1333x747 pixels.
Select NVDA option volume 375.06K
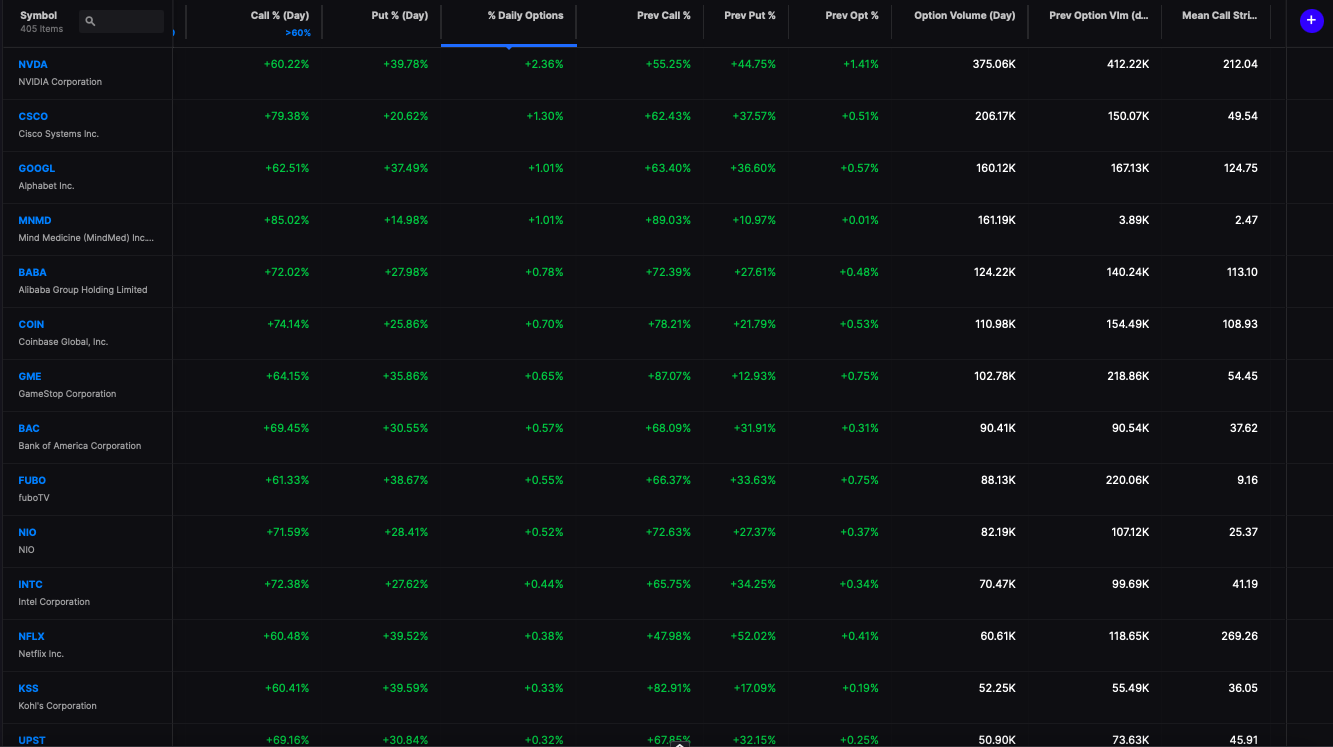point(994,64)
